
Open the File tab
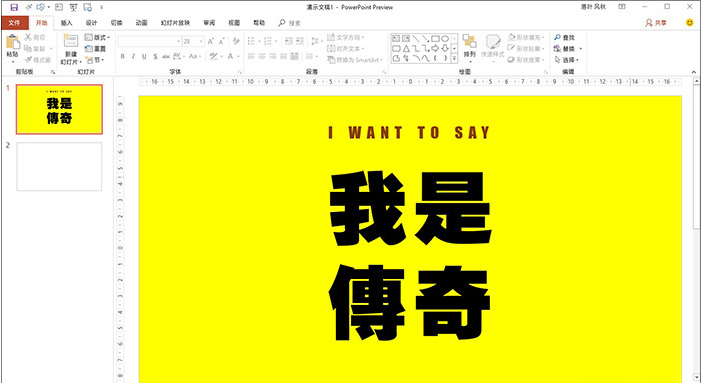click(x=15, y=23)
